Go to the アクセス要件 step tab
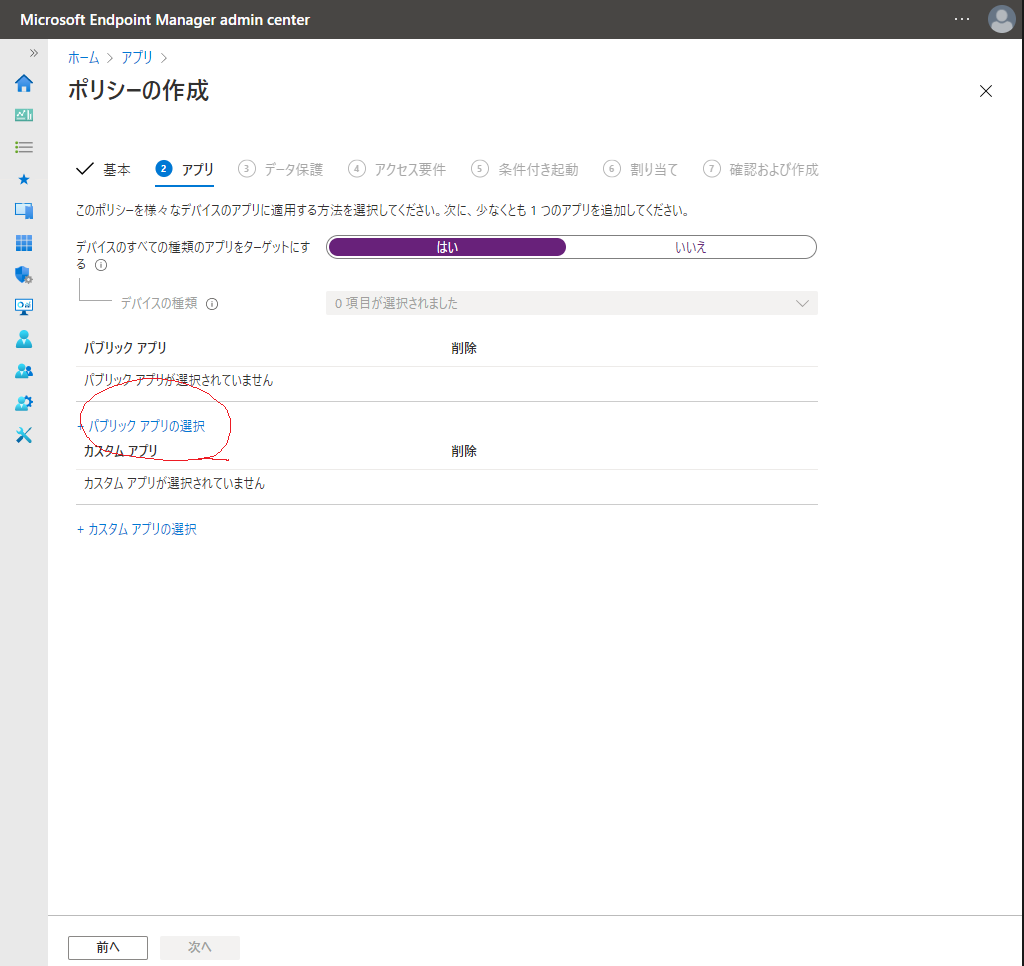1024x966 pixels. (x=397, y=170)
